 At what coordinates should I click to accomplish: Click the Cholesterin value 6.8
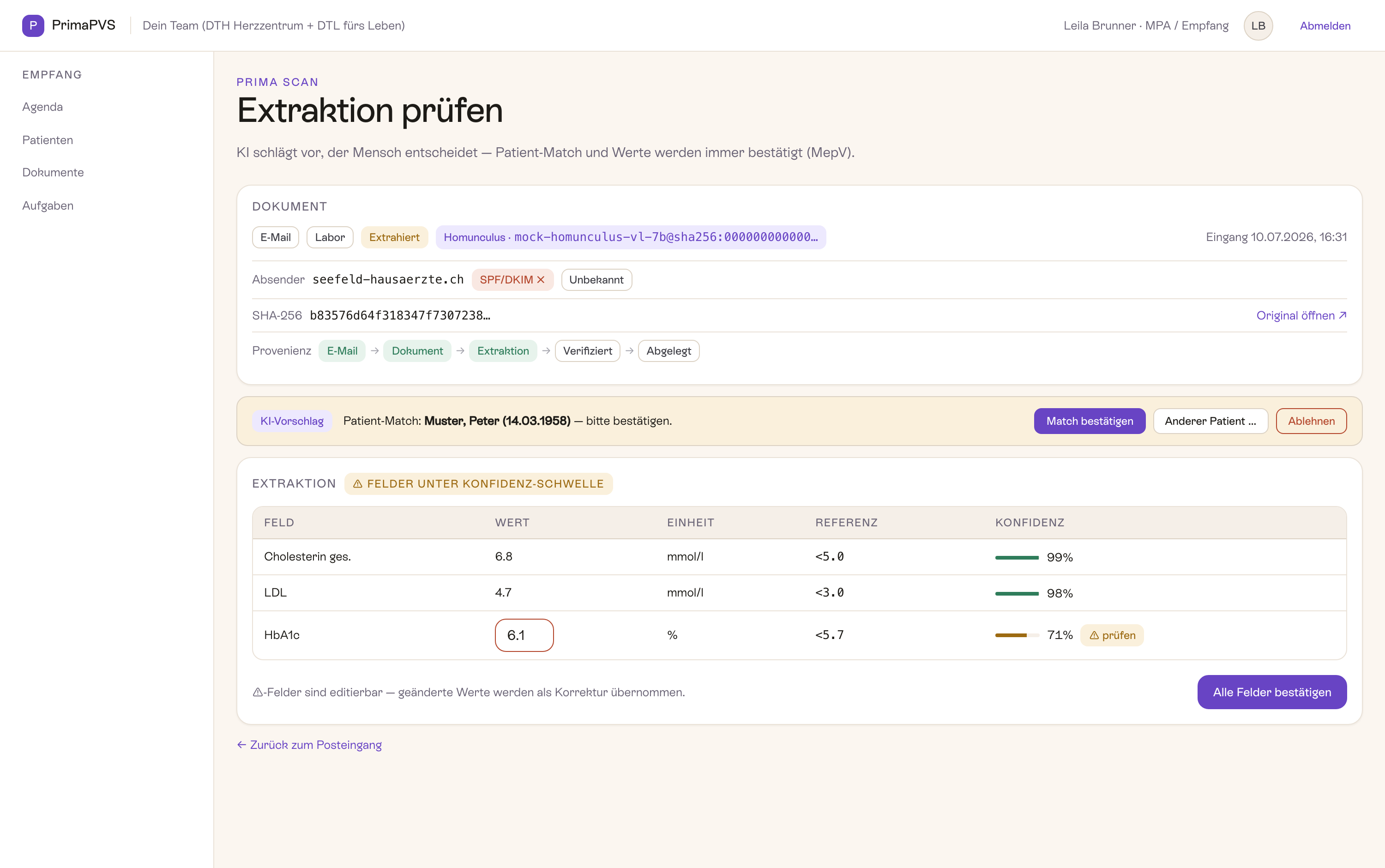click(x=504, y=556)
